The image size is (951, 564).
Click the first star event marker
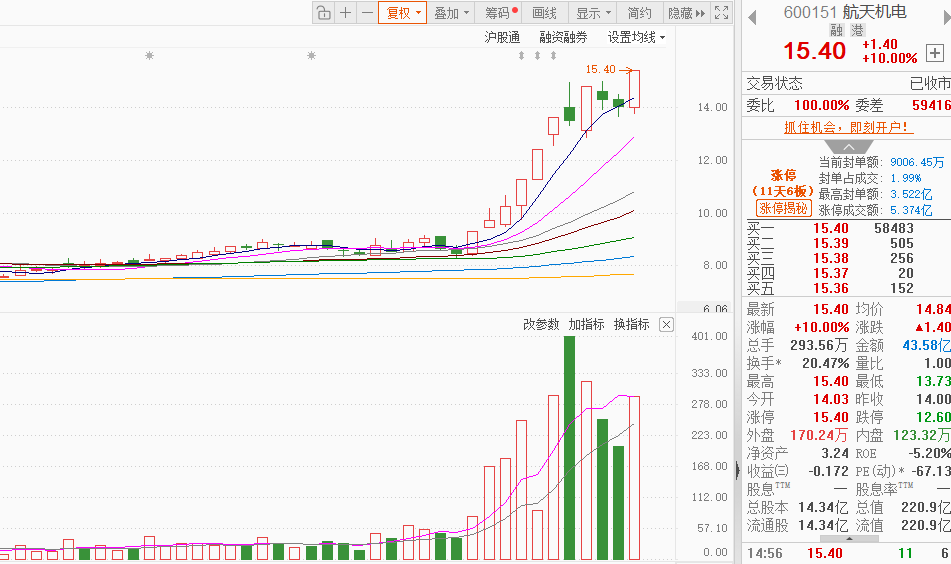[x=149, y=56]
